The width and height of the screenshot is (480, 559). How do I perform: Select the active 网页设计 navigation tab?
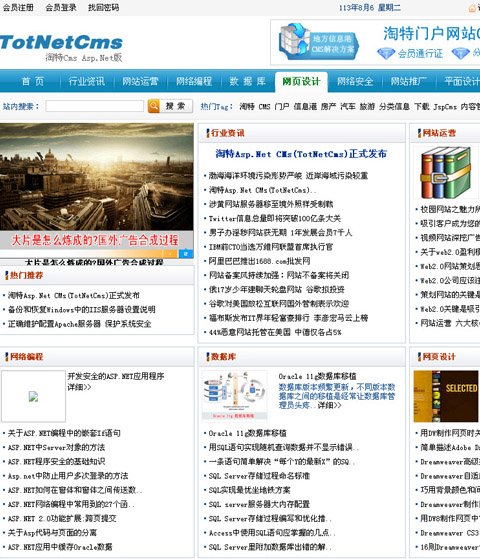point(301,81)
